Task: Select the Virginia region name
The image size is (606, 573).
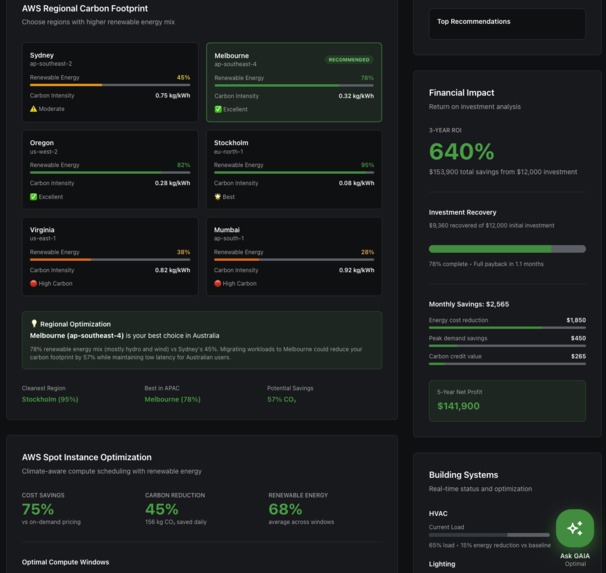Action: coord(42,230)
